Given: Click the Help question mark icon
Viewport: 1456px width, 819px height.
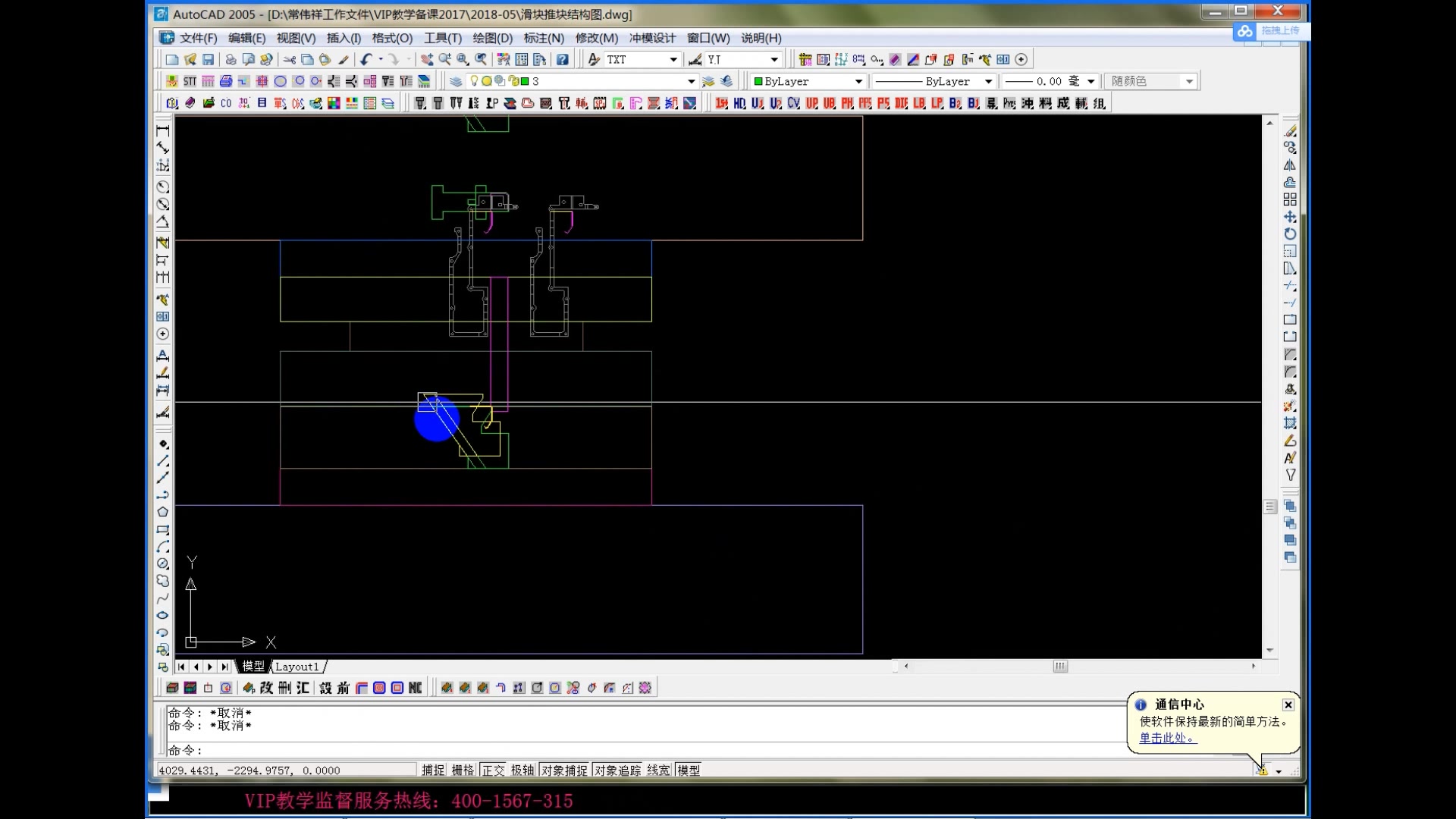Looking at the screenshot, I should click(562, 59).
